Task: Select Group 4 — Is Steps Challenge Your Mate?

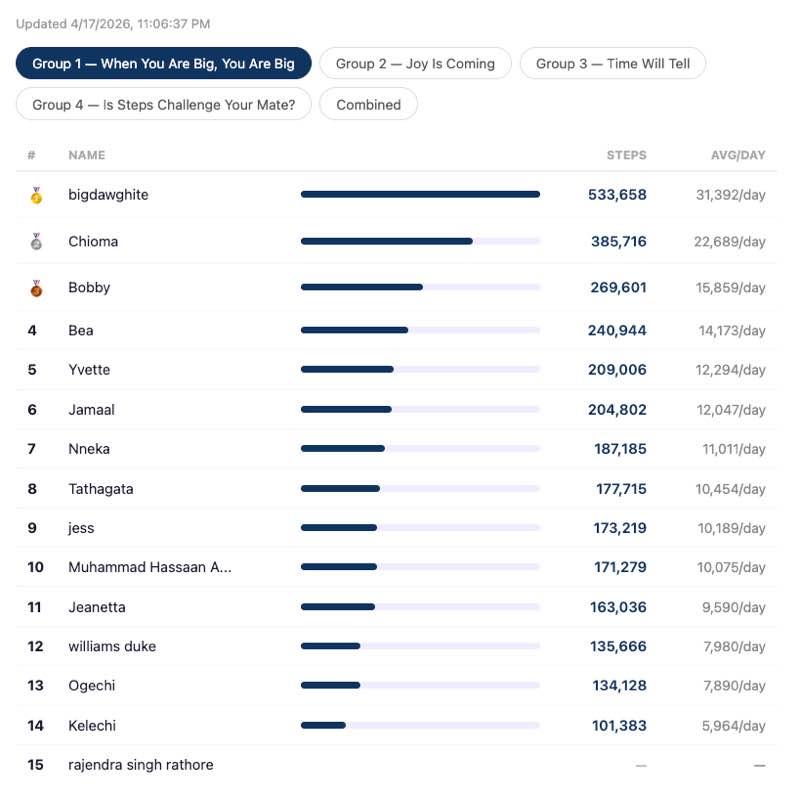Action: point(164,104)
